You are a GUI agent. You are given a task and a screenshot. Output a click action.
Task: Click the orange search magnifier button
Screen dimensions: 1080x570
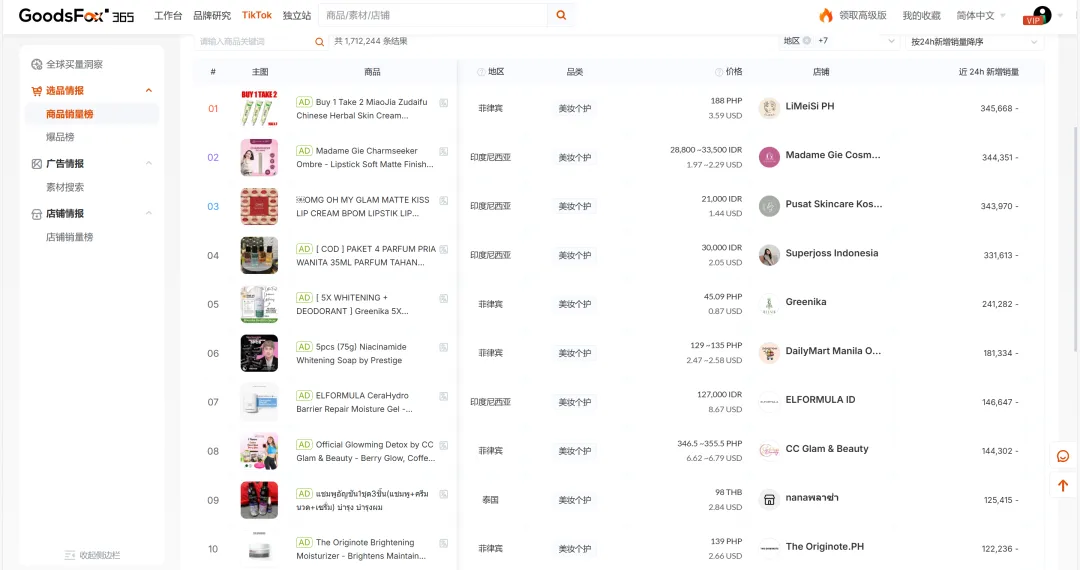point(561,15)
